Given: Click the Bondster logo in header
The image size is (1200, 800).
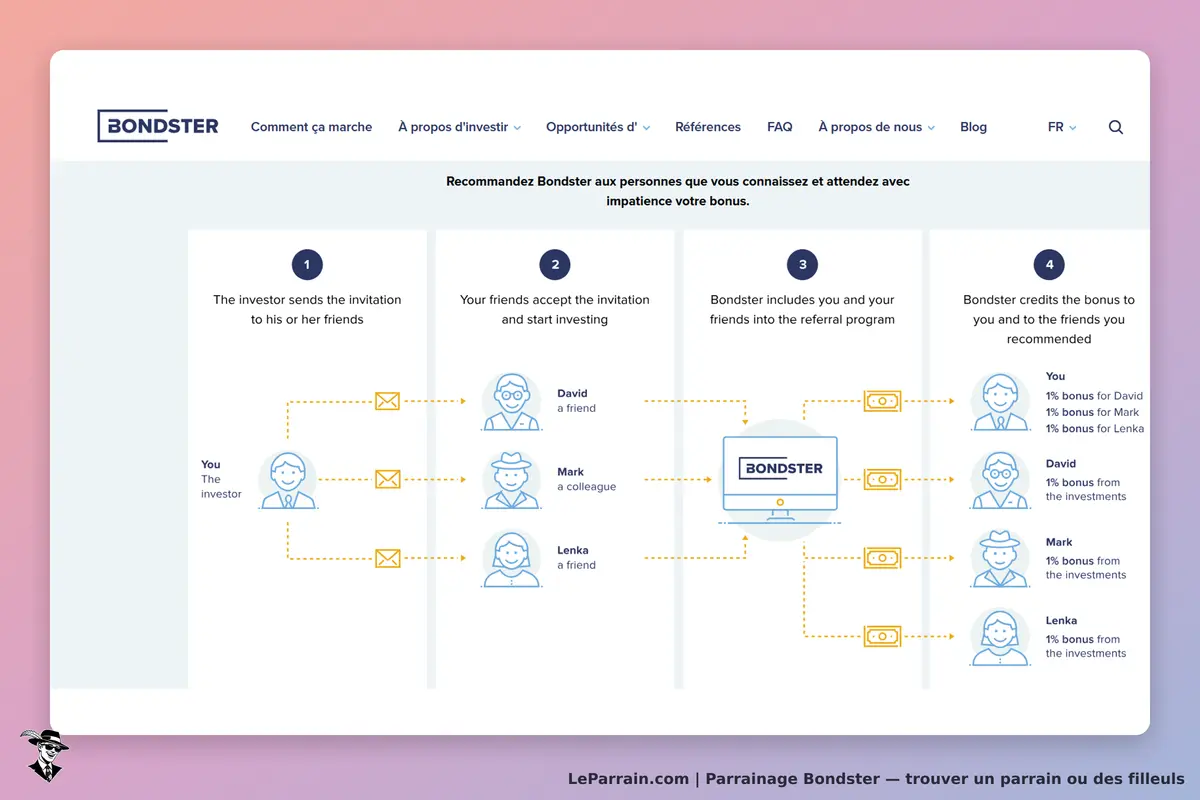Looking at the screenshot, I should click(x=158, y=126).
